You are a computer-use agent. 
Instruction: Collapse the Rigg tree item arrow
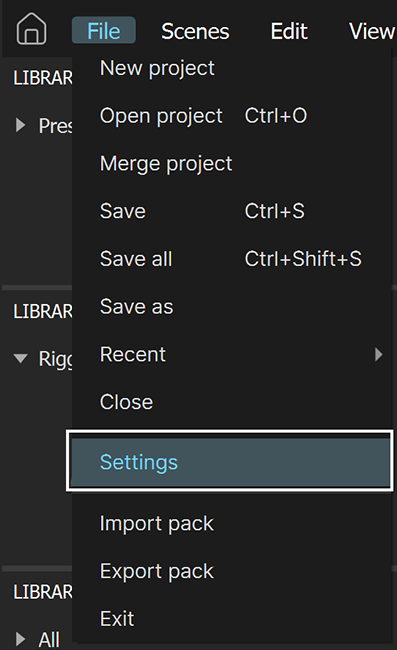coord(20,358)
